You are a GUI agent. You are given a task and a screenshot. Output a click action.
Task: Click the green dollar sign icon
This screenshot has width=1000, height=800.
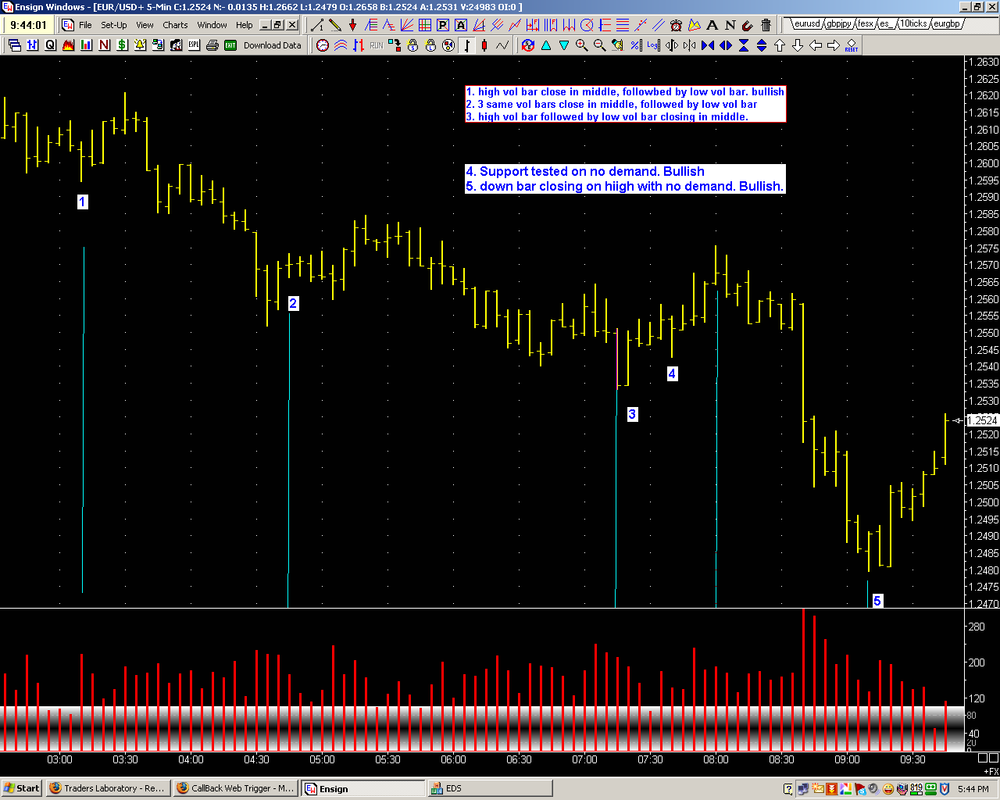tap(122, 45)
